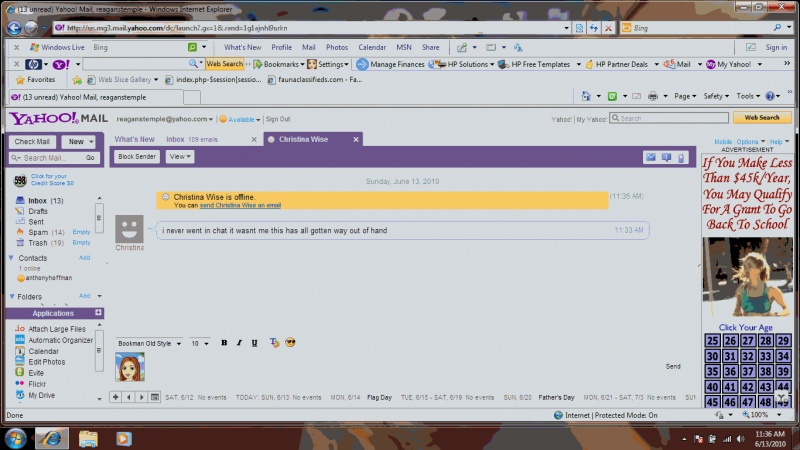
Task: Select the anthonyhoffman contact
Action: pyautogui.click(x=45, y=278)
